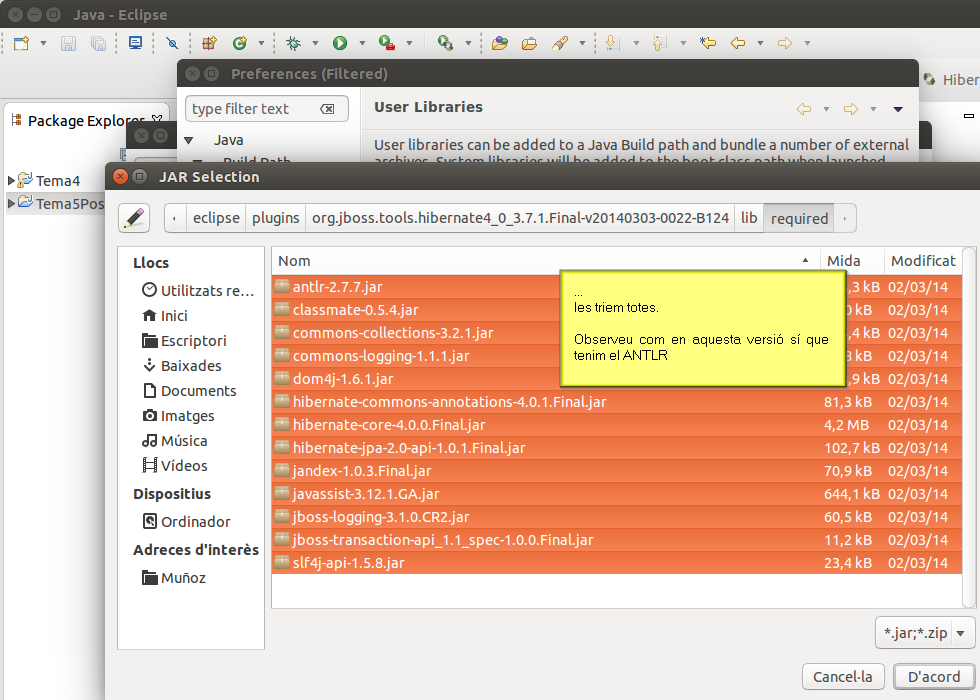Click the Previous Annotation icon
This screenshot has width=980, height=700.
(660, 43)
